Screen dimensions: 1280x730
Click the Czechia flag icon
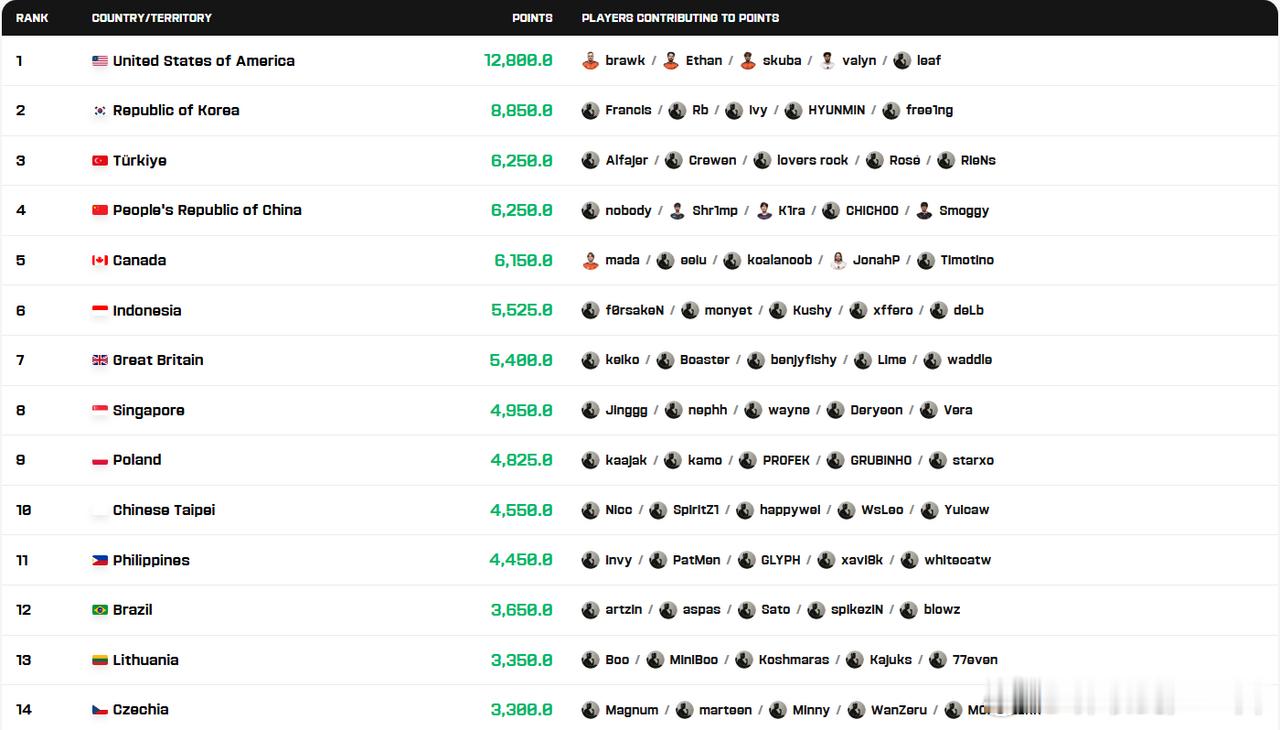100,710
